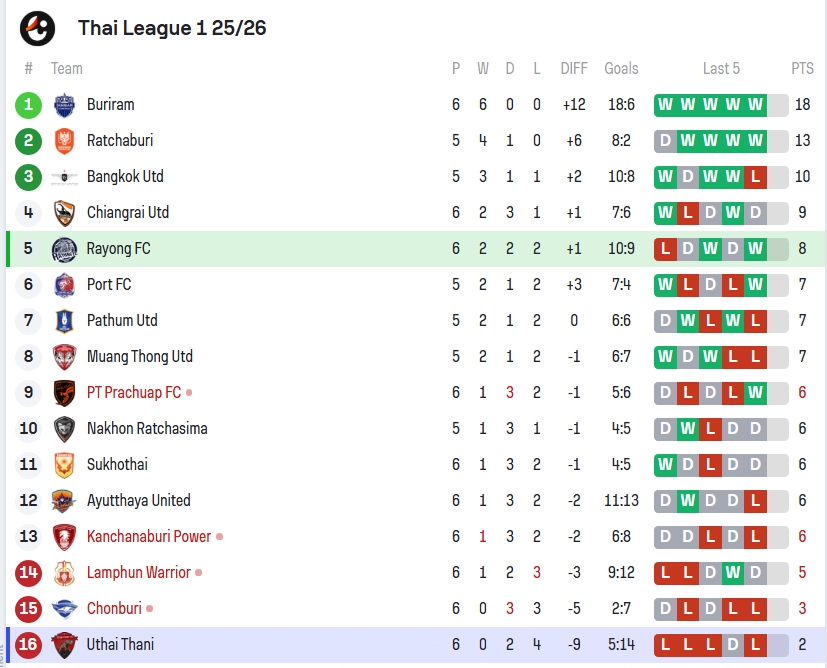The image size is (827, 668).
Task: Click the Chonburi shark logo
Action: [x=64, y=608]
